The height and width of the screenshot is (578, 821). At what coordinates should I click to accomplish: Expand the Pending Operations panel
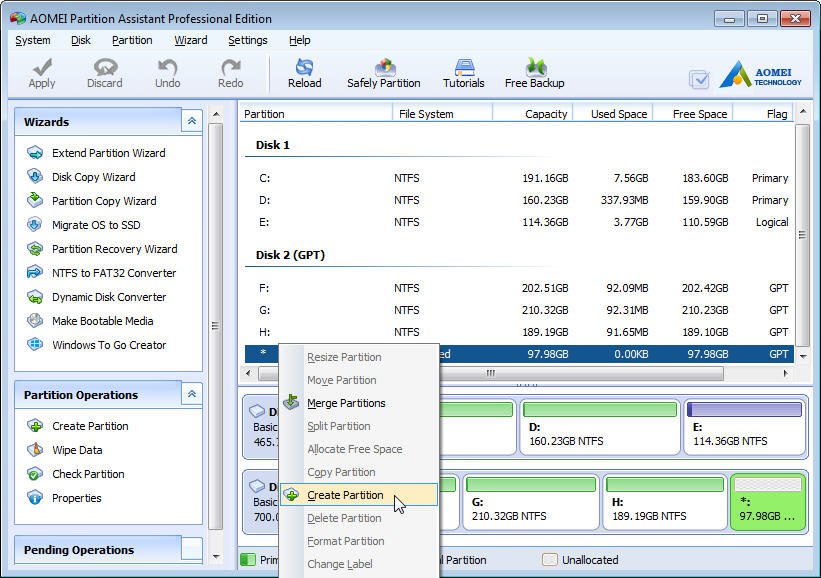click(x=191, y=549)
